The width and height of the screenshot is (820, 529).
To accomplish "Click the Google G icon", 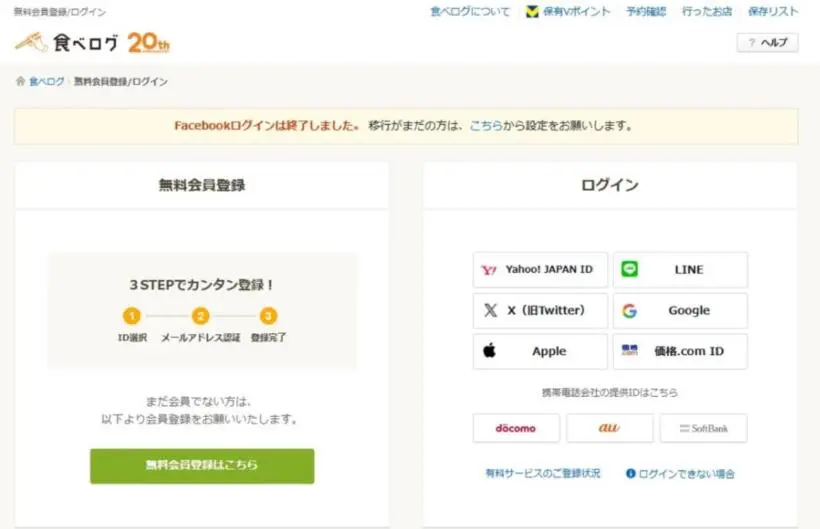I will [x=630, y=310].
